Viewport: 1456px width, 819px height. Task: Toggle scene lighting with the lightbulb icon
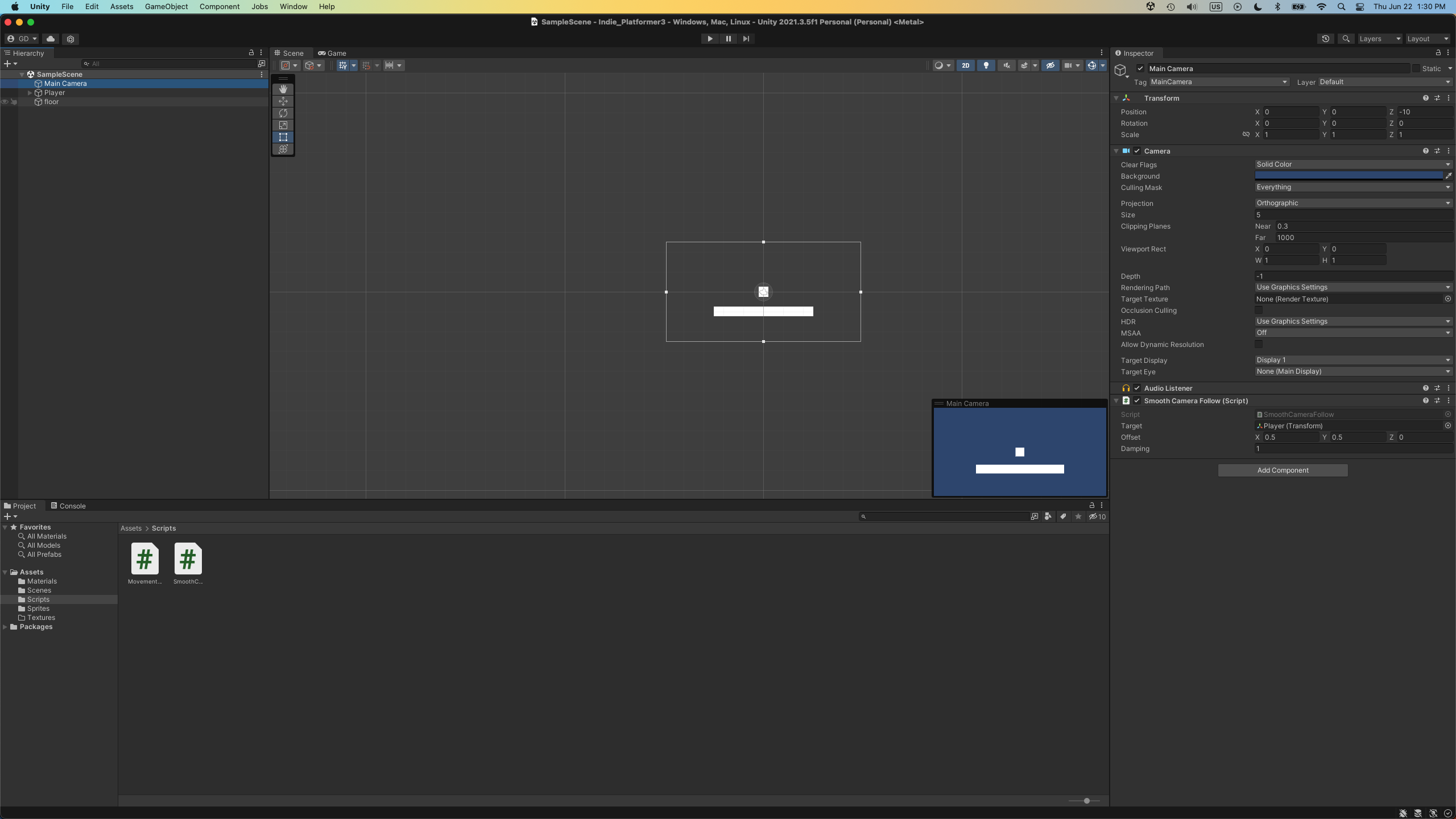(x=986, y=65)
